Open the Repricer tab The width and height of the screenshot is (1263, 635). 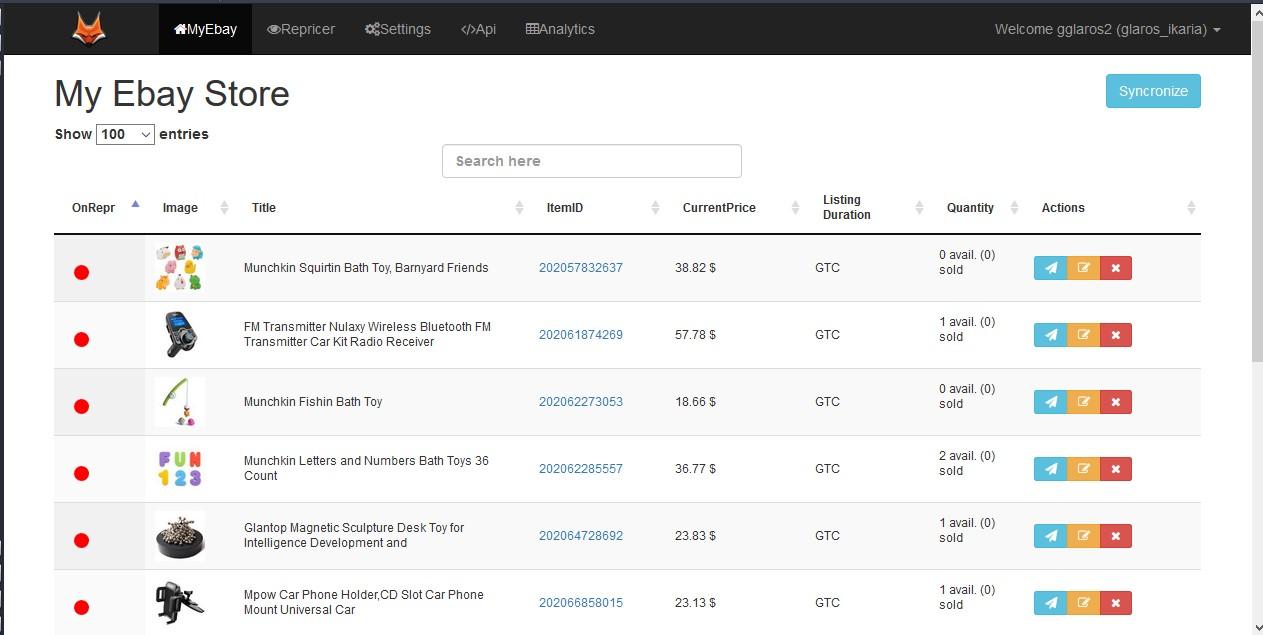(x=301, y=29)
